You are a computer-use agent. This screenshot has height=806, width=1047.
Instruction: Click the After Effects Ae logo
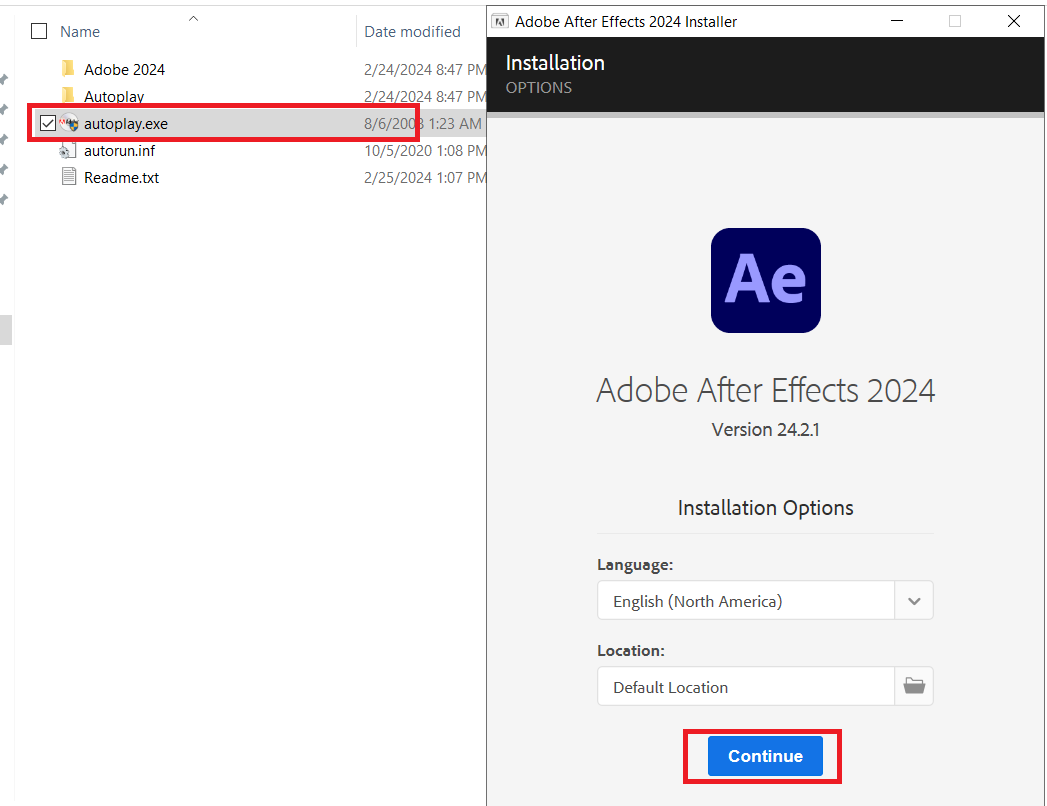click(x=765, y=280)
